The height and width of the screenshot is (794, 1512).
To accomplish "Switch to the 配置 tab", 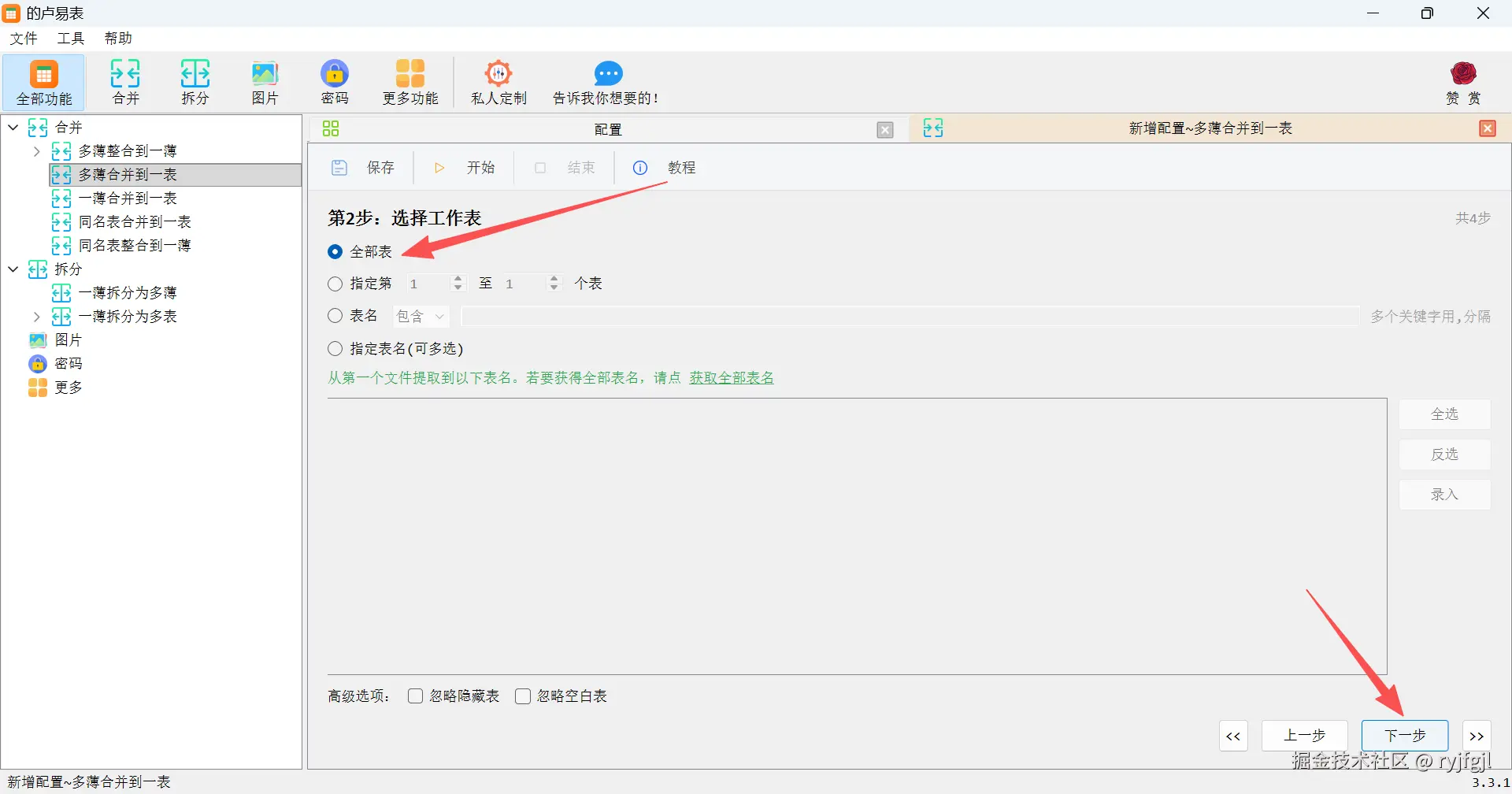I will 608,129.
